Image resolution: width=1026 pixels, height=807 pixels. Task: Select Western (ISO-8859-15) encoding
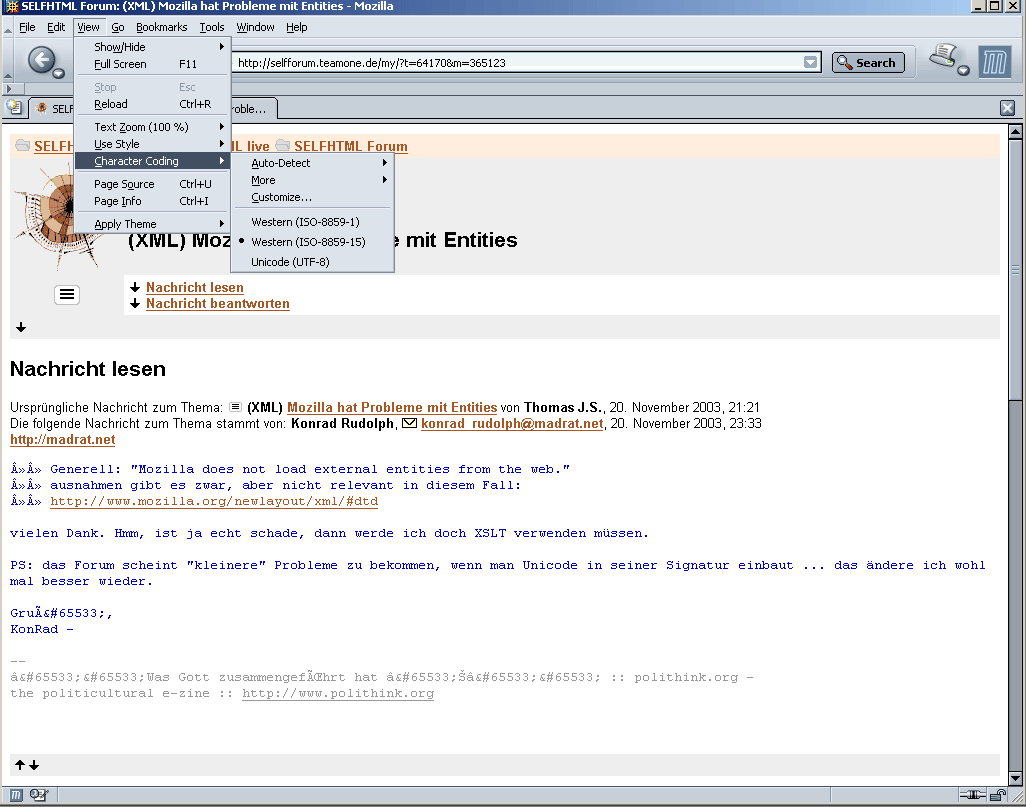pyautogui.click(x=307, y=242)
